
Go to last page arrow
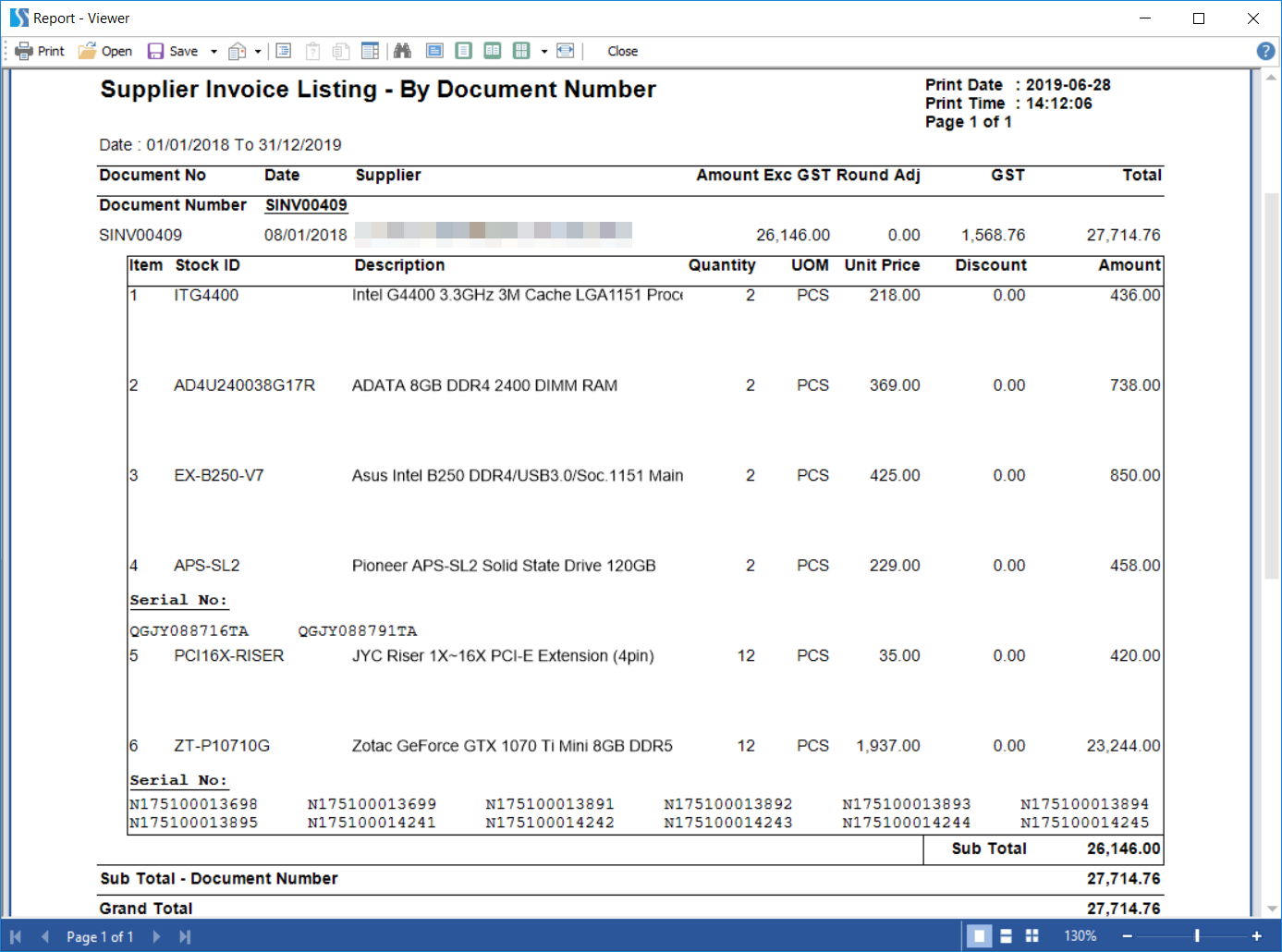(185, 936)
